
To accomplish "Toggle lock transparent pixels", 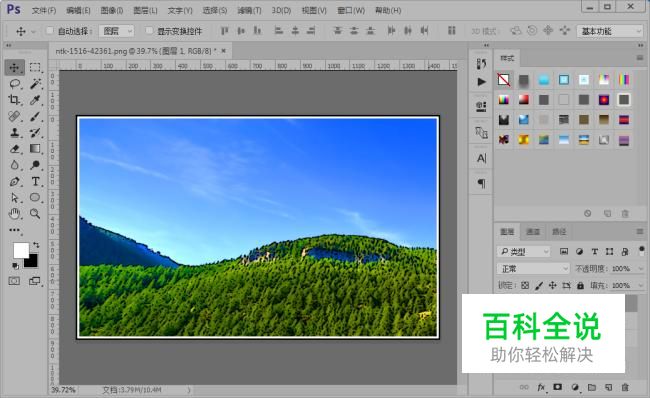I will coord(525,285).
